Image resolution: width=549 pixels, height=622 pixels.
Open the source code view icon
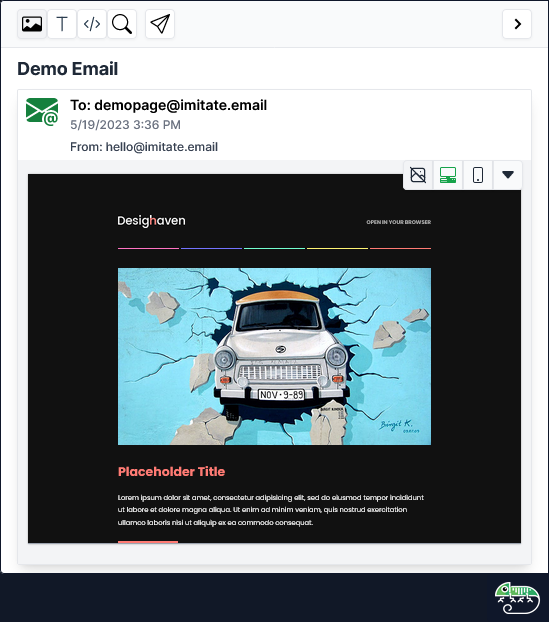[x=92, y=24]
